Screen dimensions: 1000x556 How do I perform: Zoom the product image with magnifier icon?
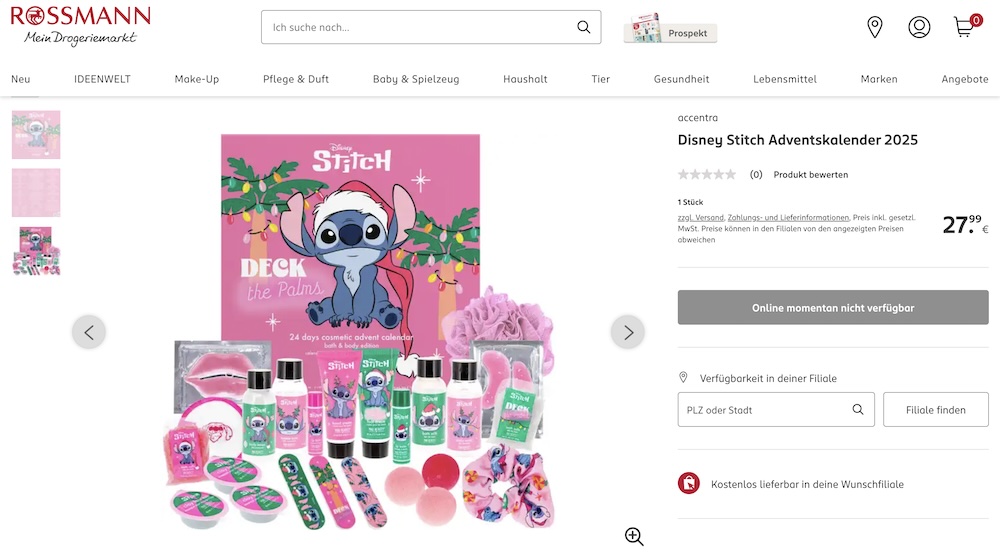pos(634,536)
